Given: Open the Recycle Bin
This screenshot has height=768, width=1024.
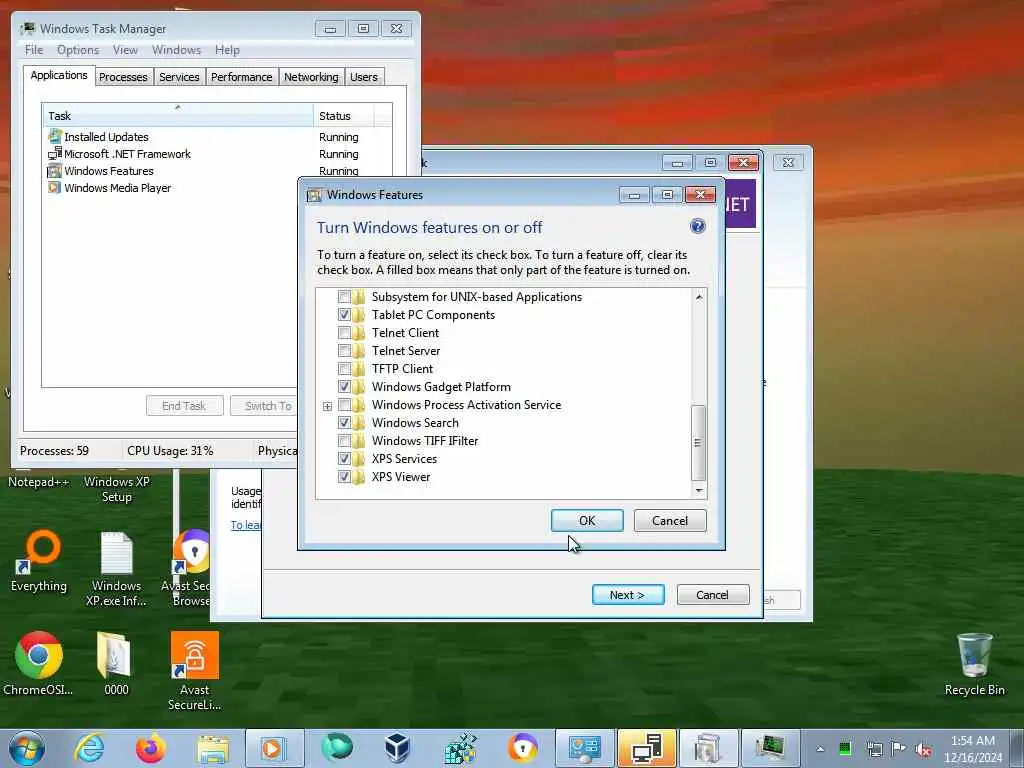Looking at the screenshot, I should point(974,664).
